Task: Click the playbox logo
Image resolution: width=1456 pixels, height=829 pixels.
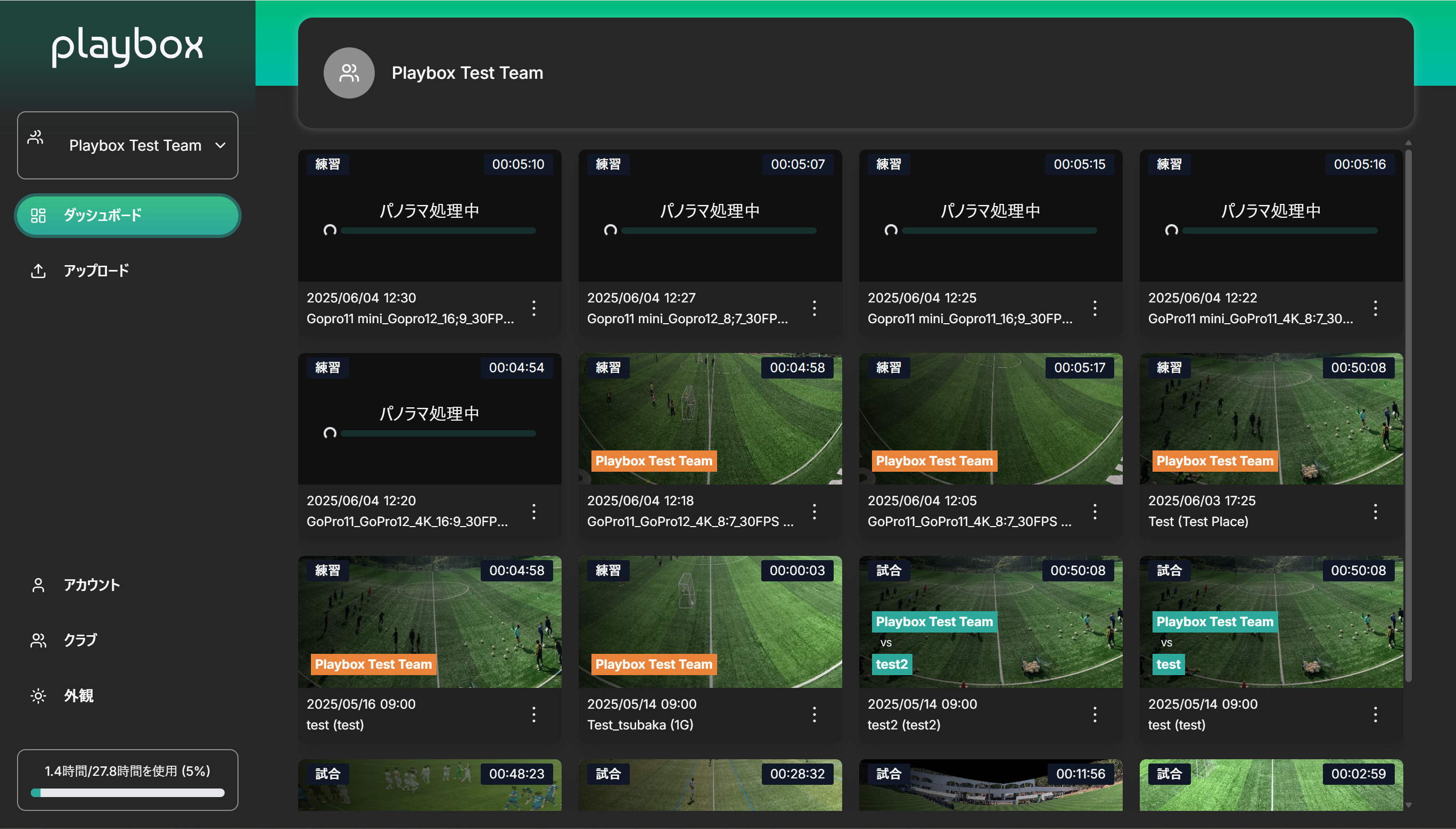Action: pyautogui.click(x=127, y=46)
